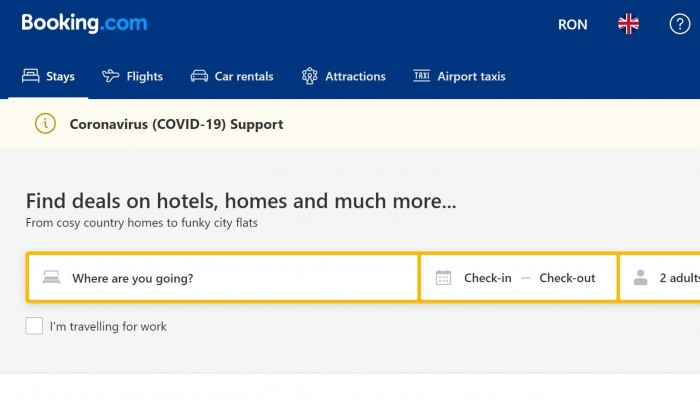700x402 pixels.
Task: Click the COVID-19 info circle icon
Action: (46, 124)
